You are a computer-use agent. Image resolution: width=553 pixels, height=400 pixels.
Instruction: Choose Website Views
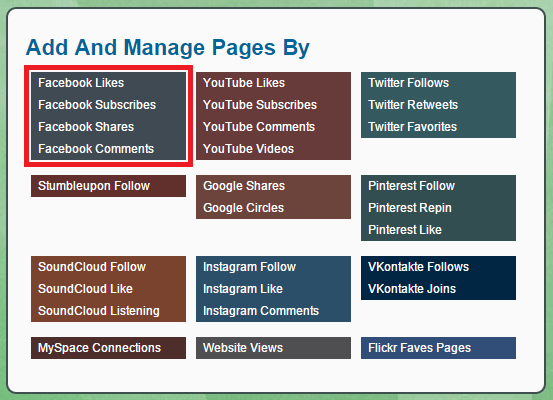click(x=243, y=348)
